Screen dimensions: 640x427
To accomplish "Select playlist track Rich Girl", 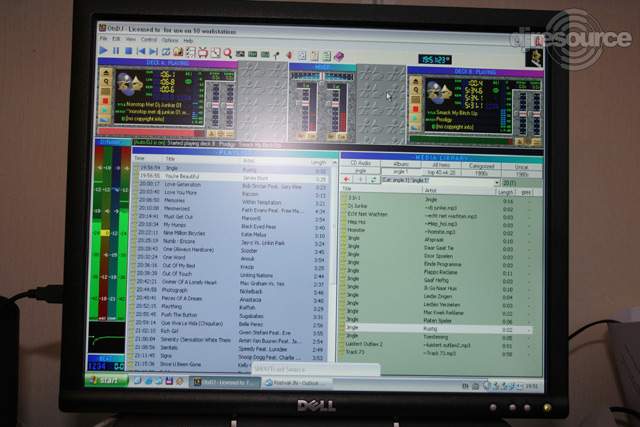I will 229,331.
